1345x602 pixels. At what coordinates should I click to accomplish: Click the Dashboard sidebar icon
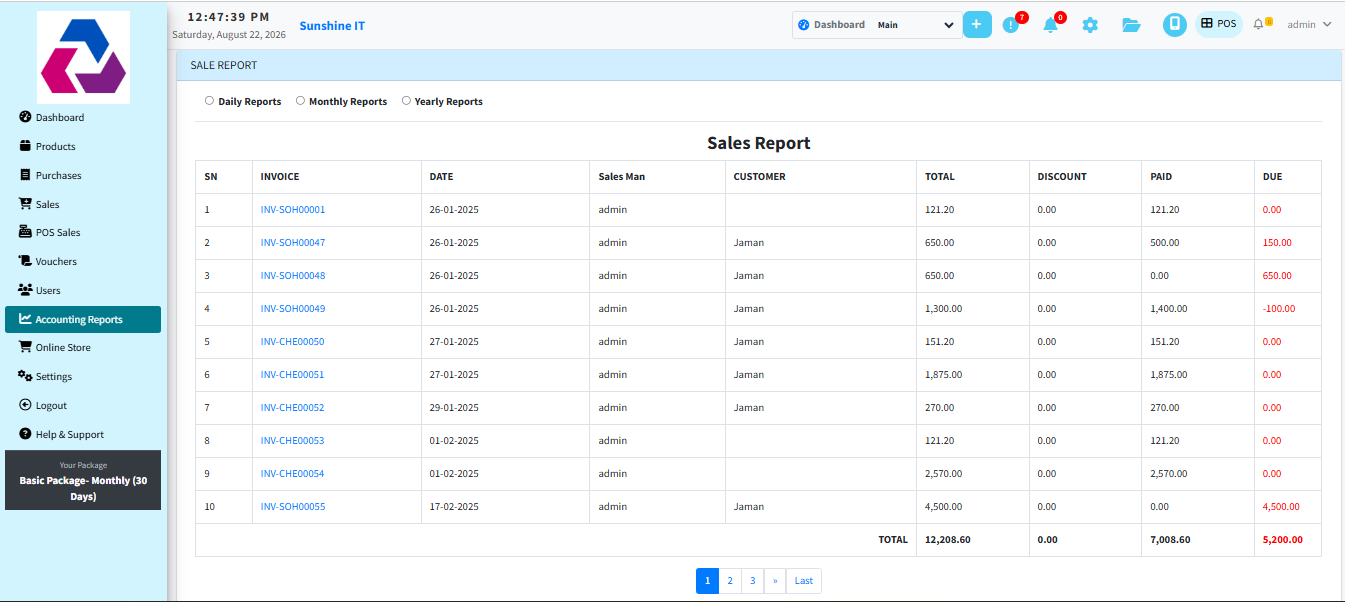pos(26,117)
